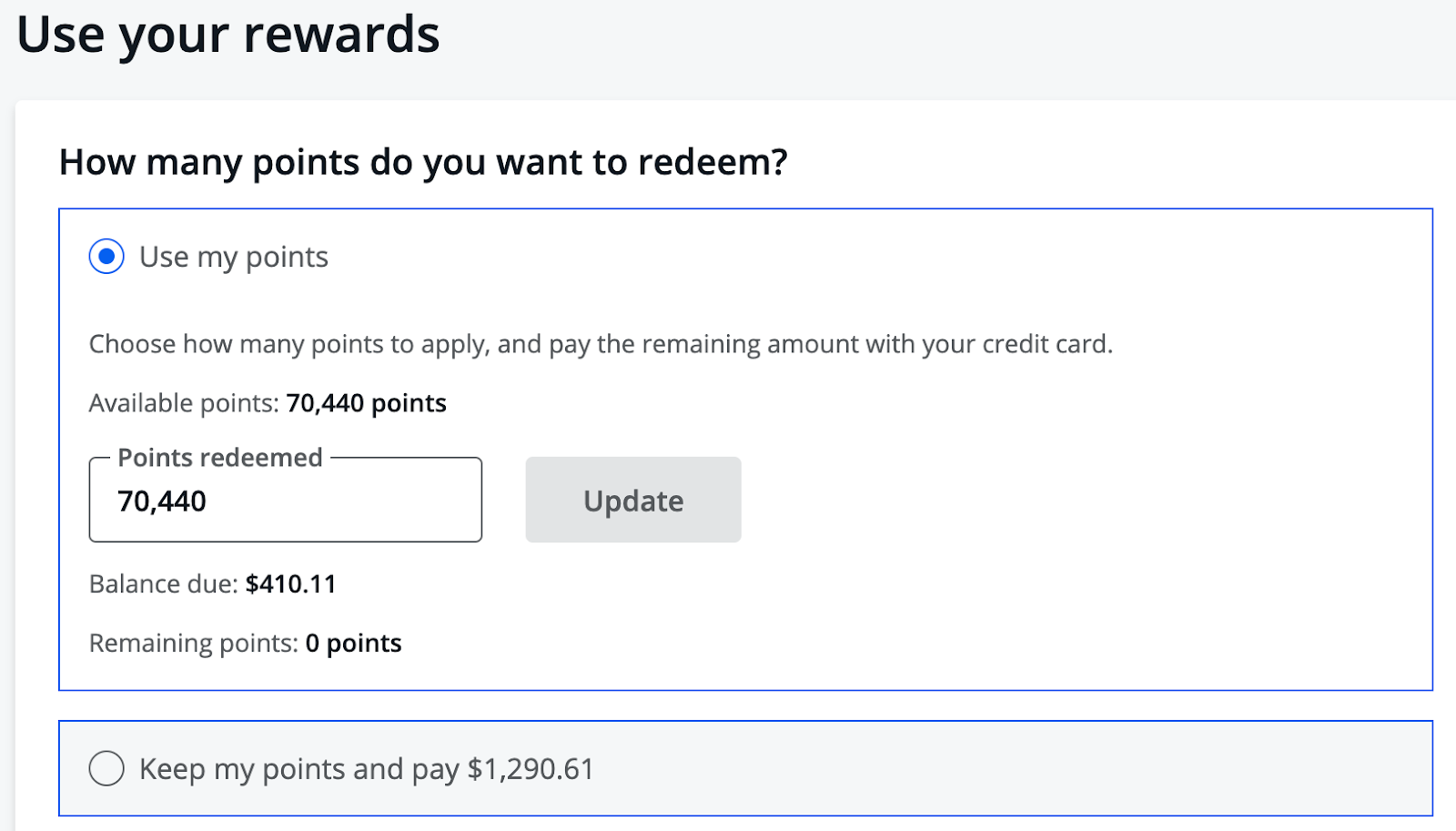Focus the Points redeemed input field
The image size is (1456, 831).
pyautogui.click(x=286, y=500)
